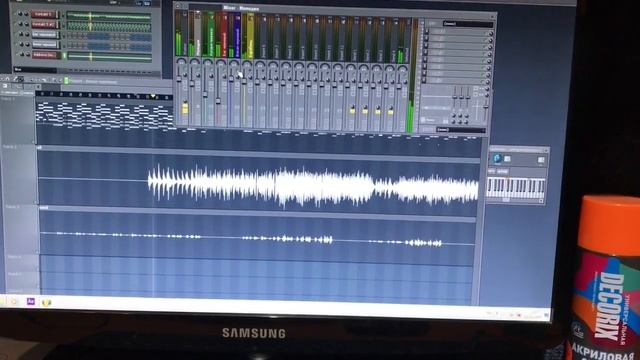Click the red icon in the system tray
640x360 pixels.
[518, 315]
